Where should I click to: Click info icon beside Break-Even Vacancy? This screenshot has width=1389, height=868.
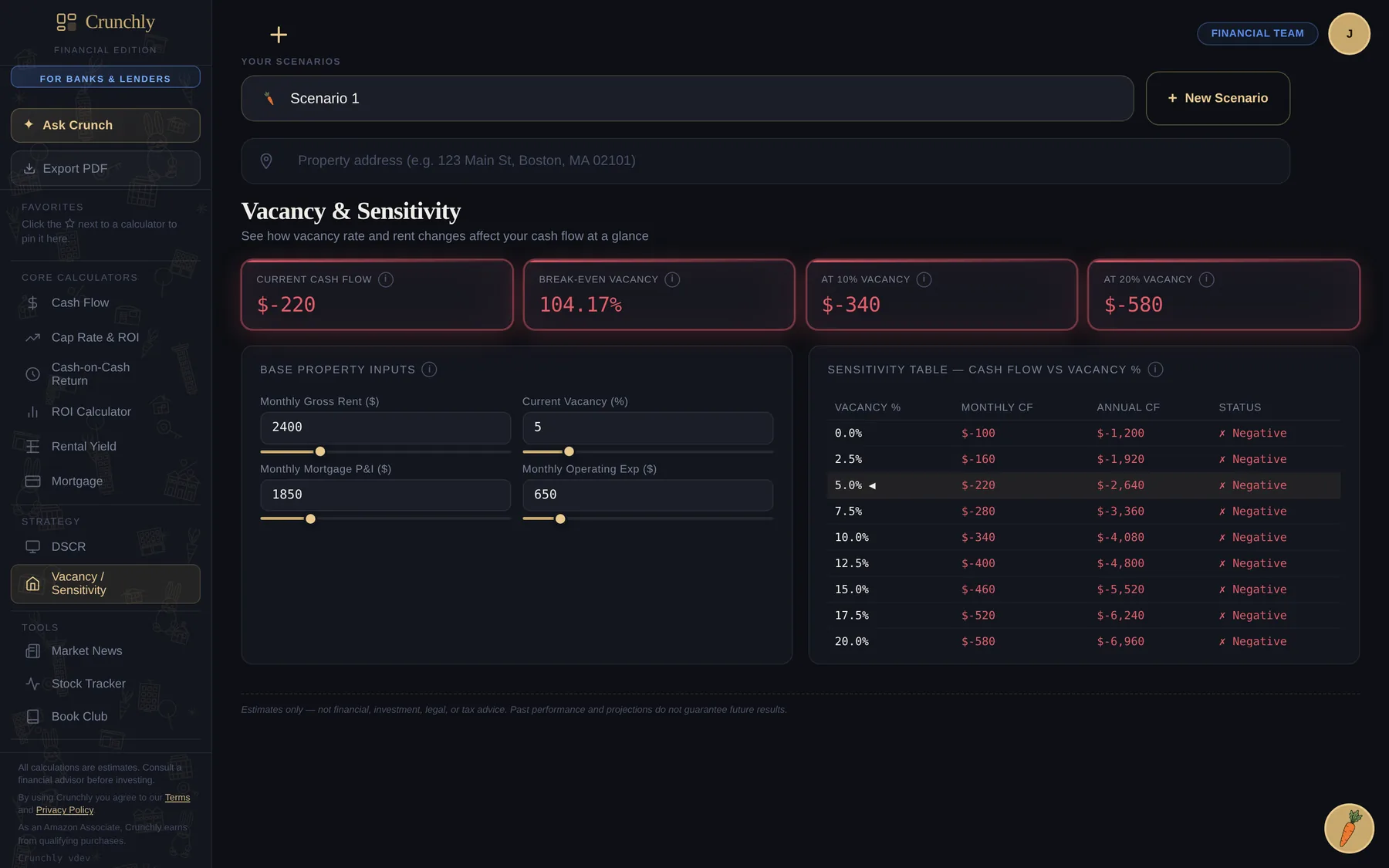point(672,279)
